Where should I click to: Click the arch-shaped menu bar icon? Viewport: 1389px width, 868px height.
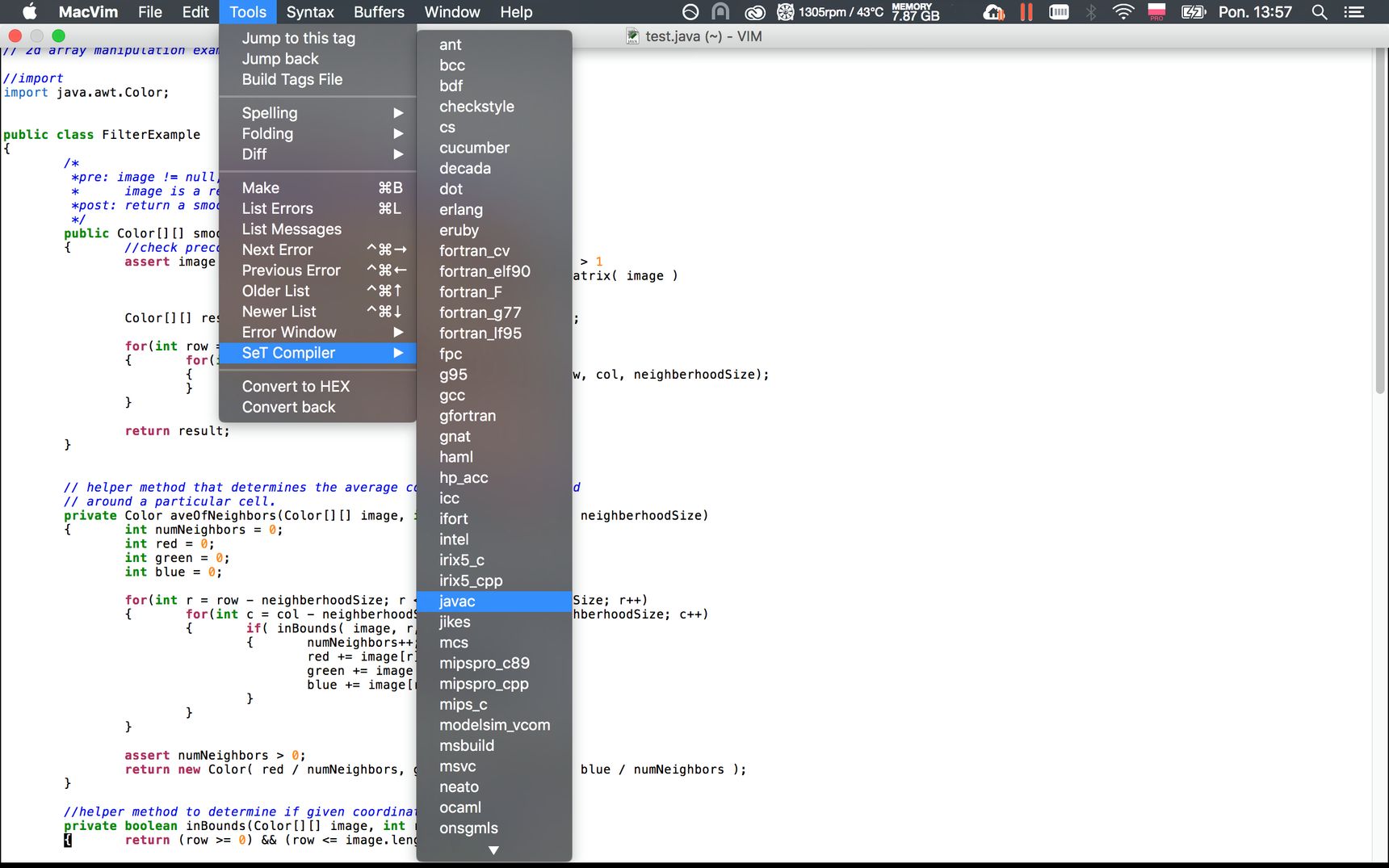click(x=720, y=12)
